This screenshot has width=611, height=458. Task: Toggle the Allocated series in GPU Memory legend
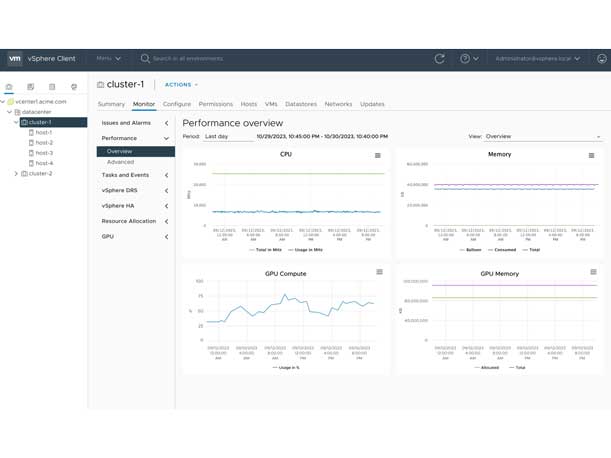[489, 367]
